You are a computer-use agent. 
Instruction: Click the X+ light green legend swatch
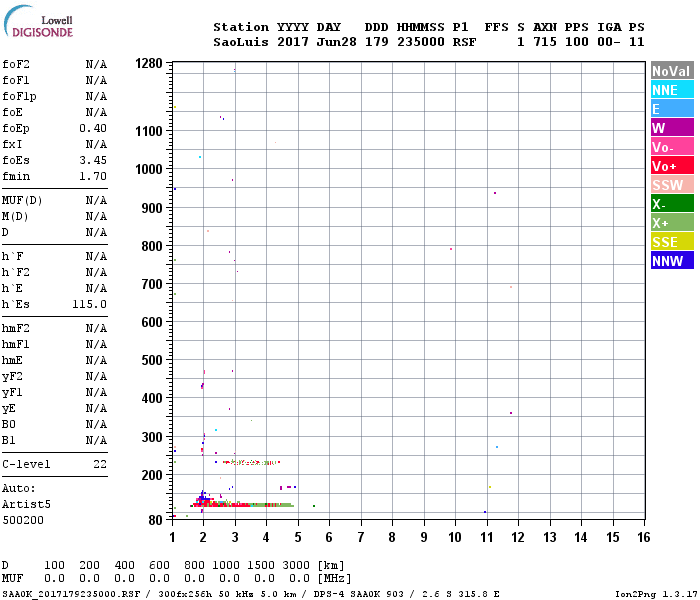click(x=672, y=222)
